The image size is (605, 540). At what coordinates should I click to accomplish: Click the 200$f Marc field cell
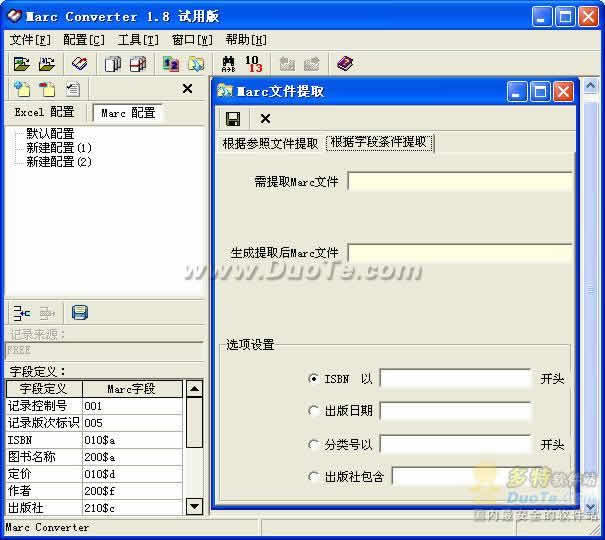tap(132, 491)
